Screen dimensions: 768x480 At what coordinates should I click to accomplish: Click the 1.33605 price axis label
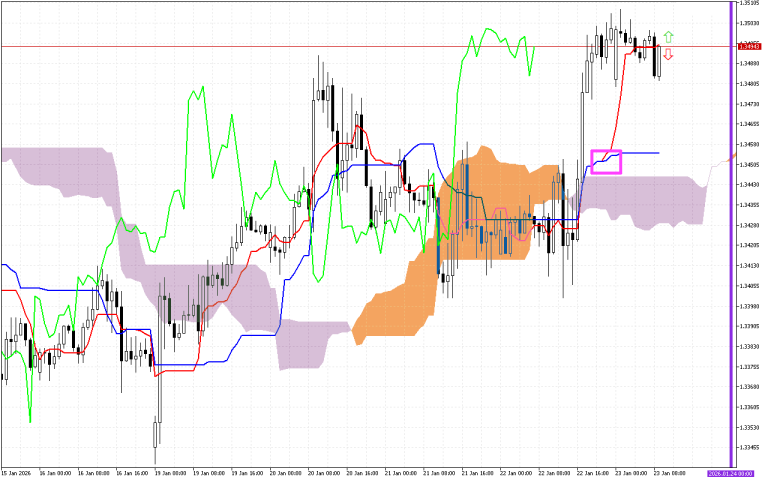(x=750, y=408)
